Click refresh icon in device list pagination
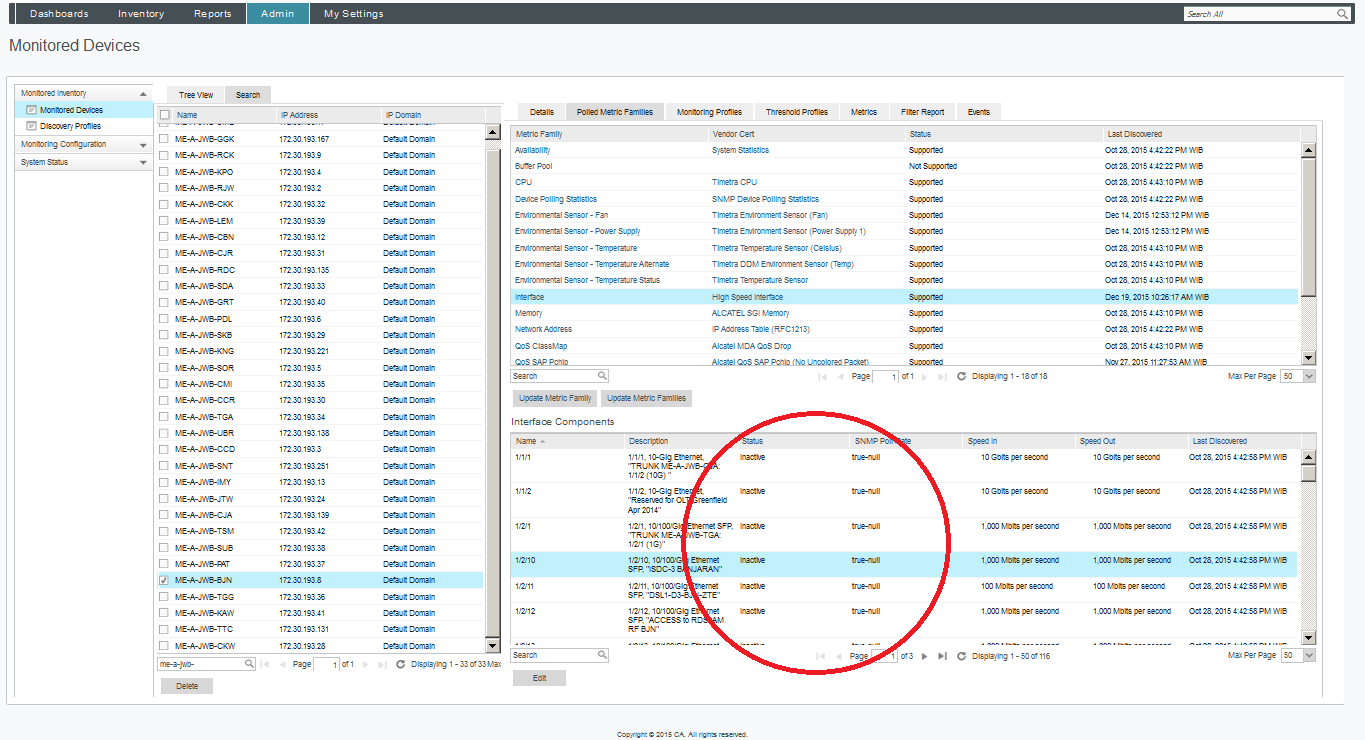1365x740 pixels. tap(401, 662)
